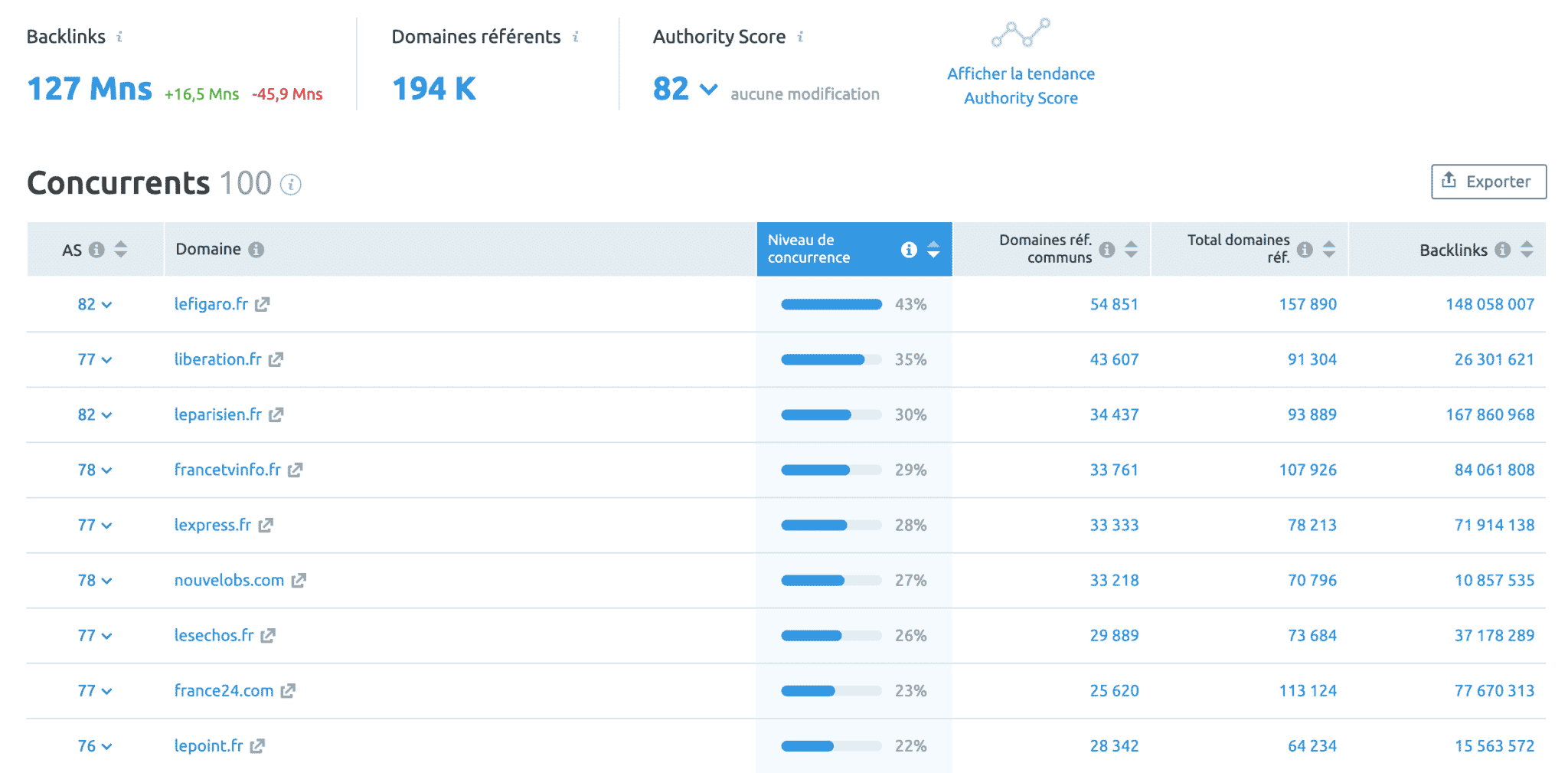
Task: Click the AS column info icon
Action: pos(96,250)
